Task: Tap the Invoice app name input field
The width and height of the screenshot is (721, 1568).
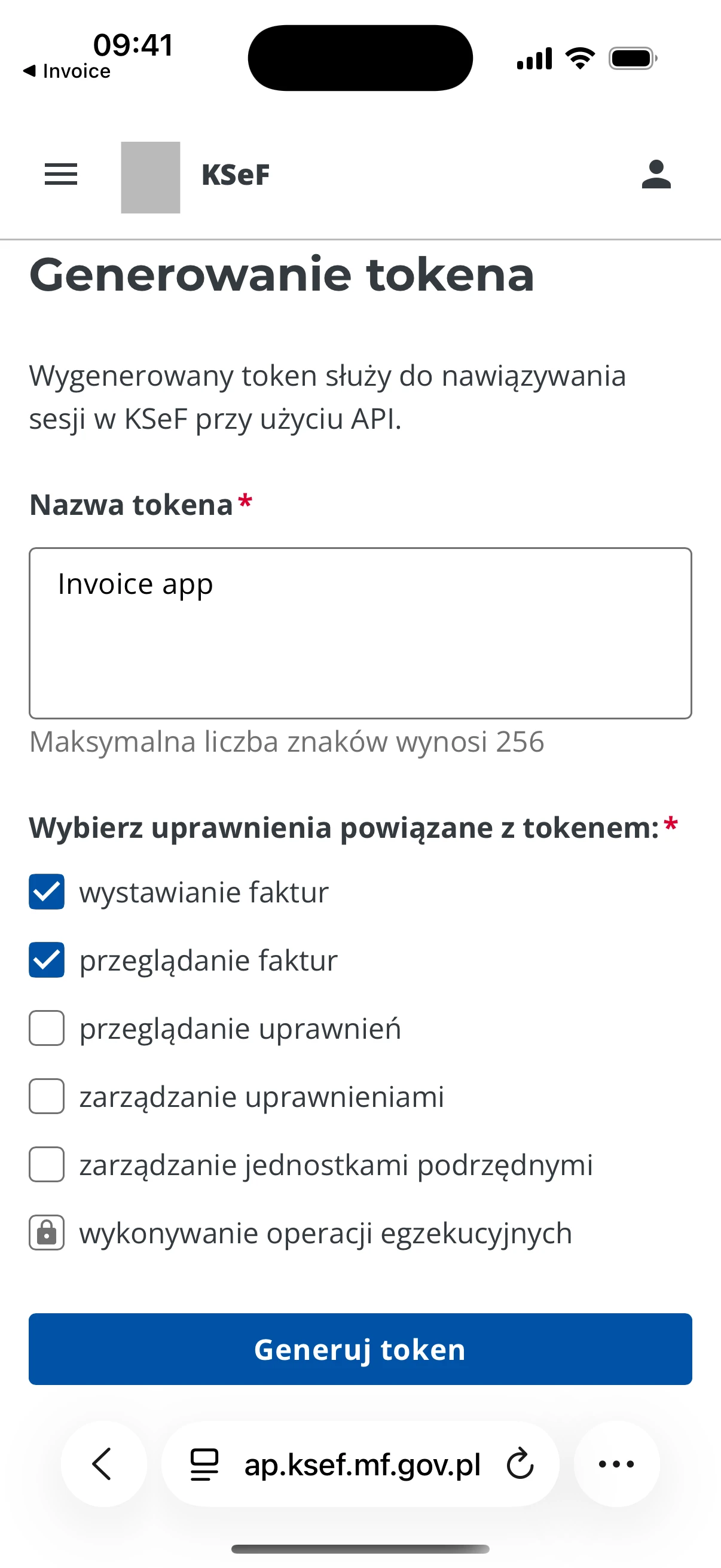Action: tap(360, 633)
